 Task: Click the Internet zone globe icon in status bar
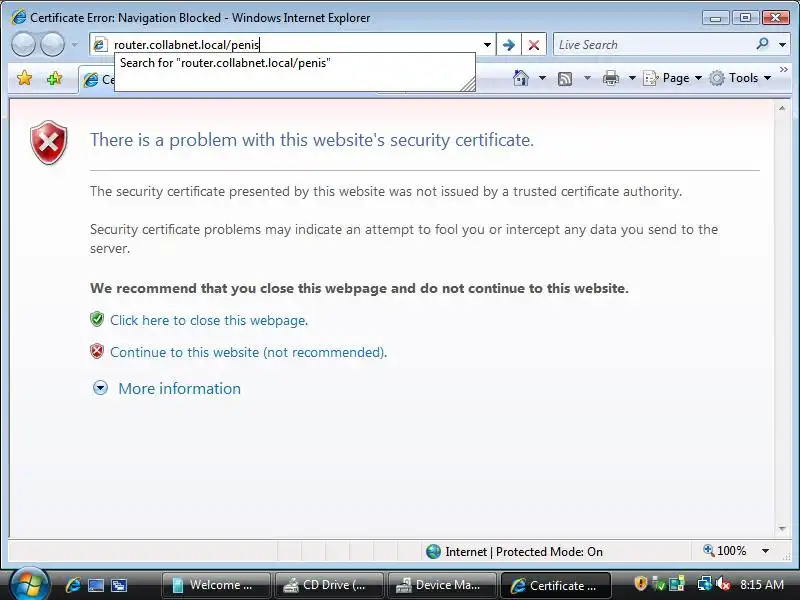pyautogui.click(x=433, y=552)
